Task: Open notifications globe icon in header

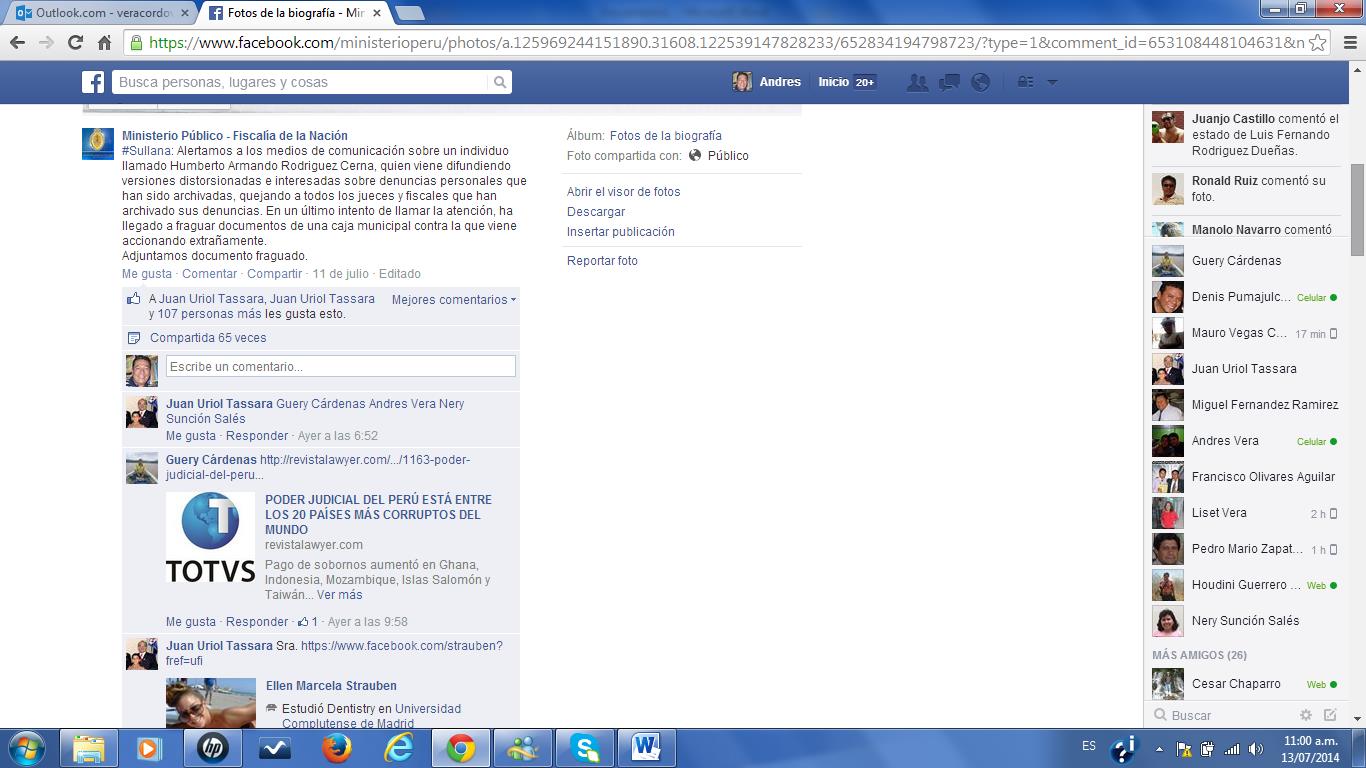Action: [x=980, y=82]
